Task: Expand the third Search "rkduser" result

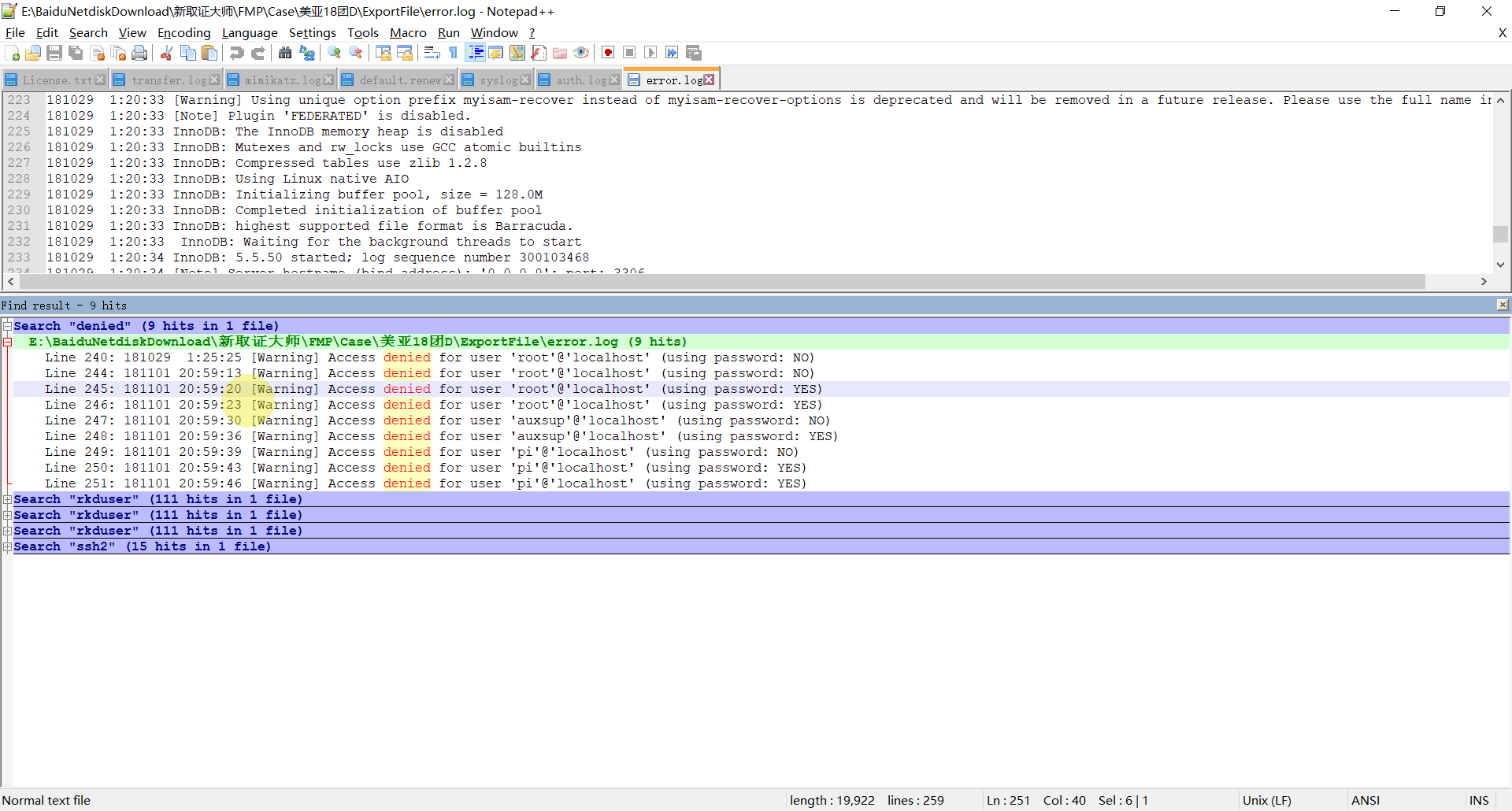Action: pyautogui.click(x=7, y=530)
